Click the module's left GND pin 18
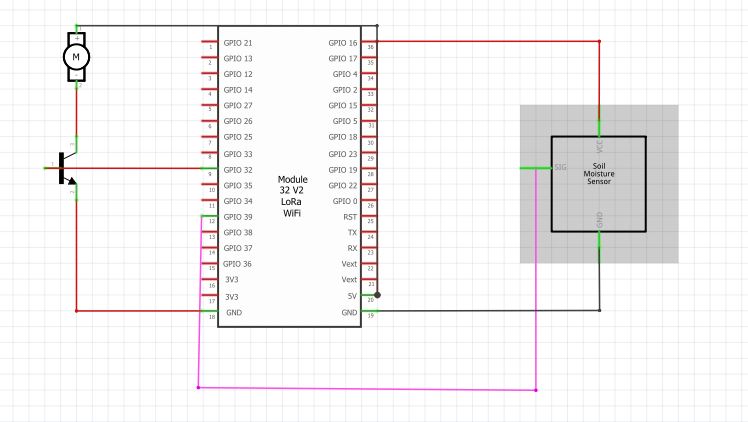Screen dimensions: 748x422 pos(209,311)
